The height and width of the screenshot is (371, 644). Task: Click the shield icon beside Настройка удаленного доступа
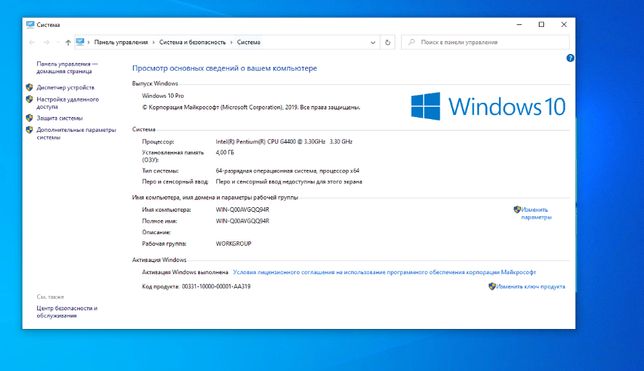(29, 99)
